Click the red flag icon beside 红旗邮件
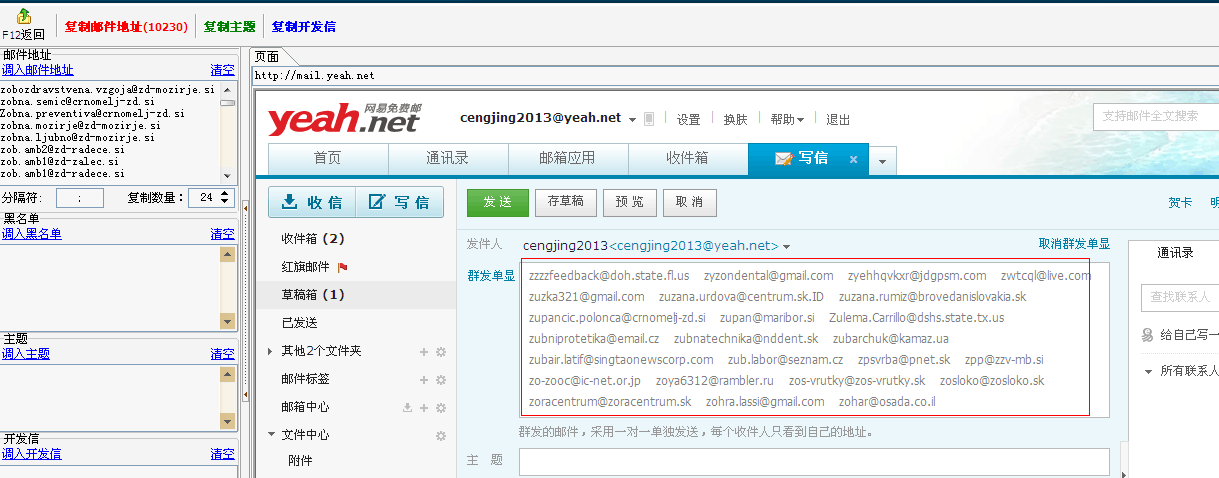This screenshot has height=478, width=1219. tap(343, 267)
